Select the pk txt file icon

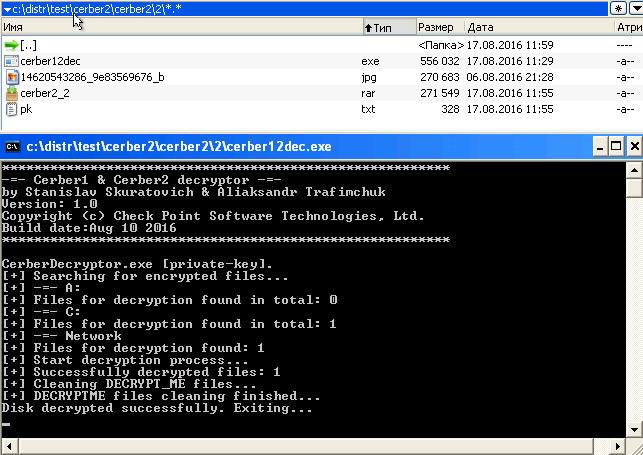pyautogui.click(x=11, y=109)
